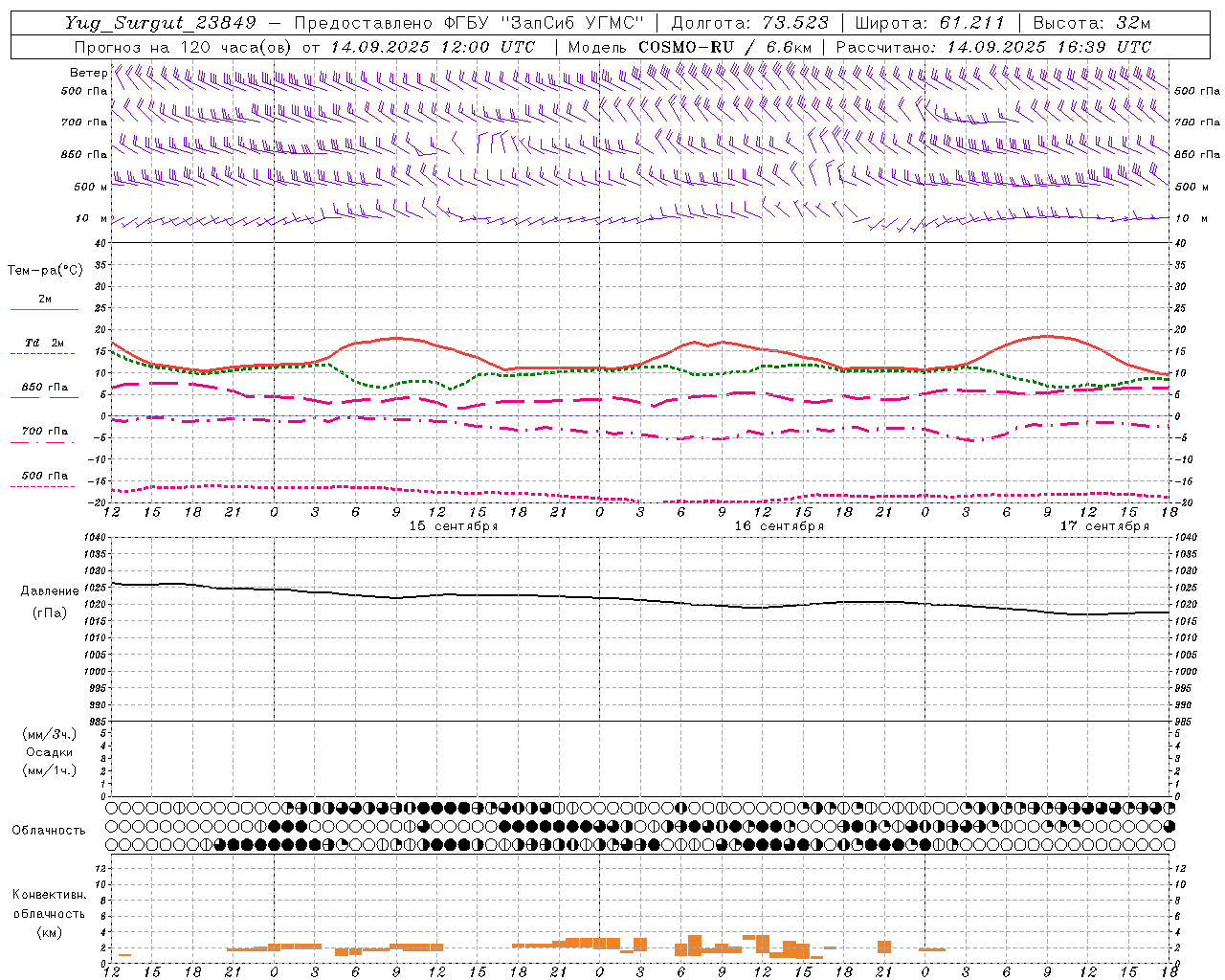Viewport: 1225px width, 980px height.
Task: Click the forecast start time 14.09.2025 12:00 UTC
Action: click(x=433, y=47)
